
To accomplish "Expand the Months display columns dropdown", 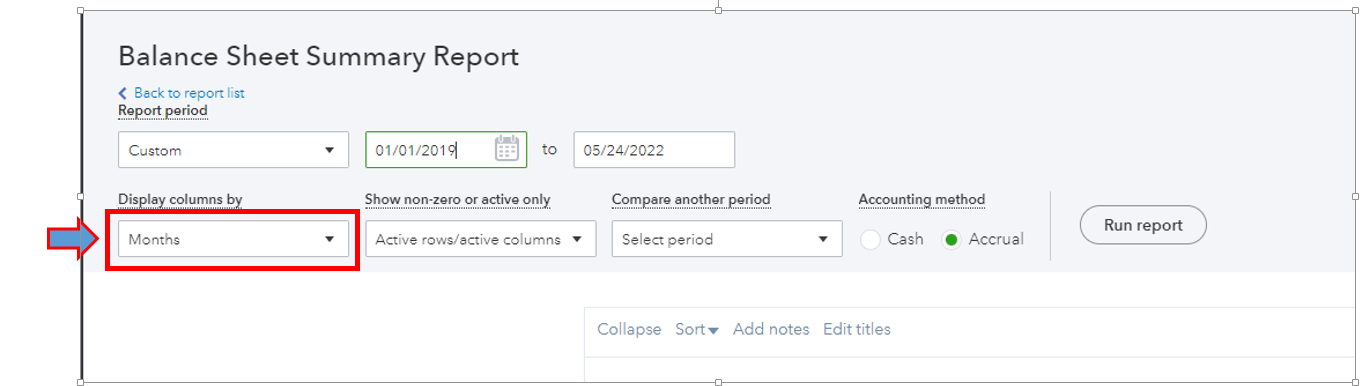I will click(x=233, y=239).
